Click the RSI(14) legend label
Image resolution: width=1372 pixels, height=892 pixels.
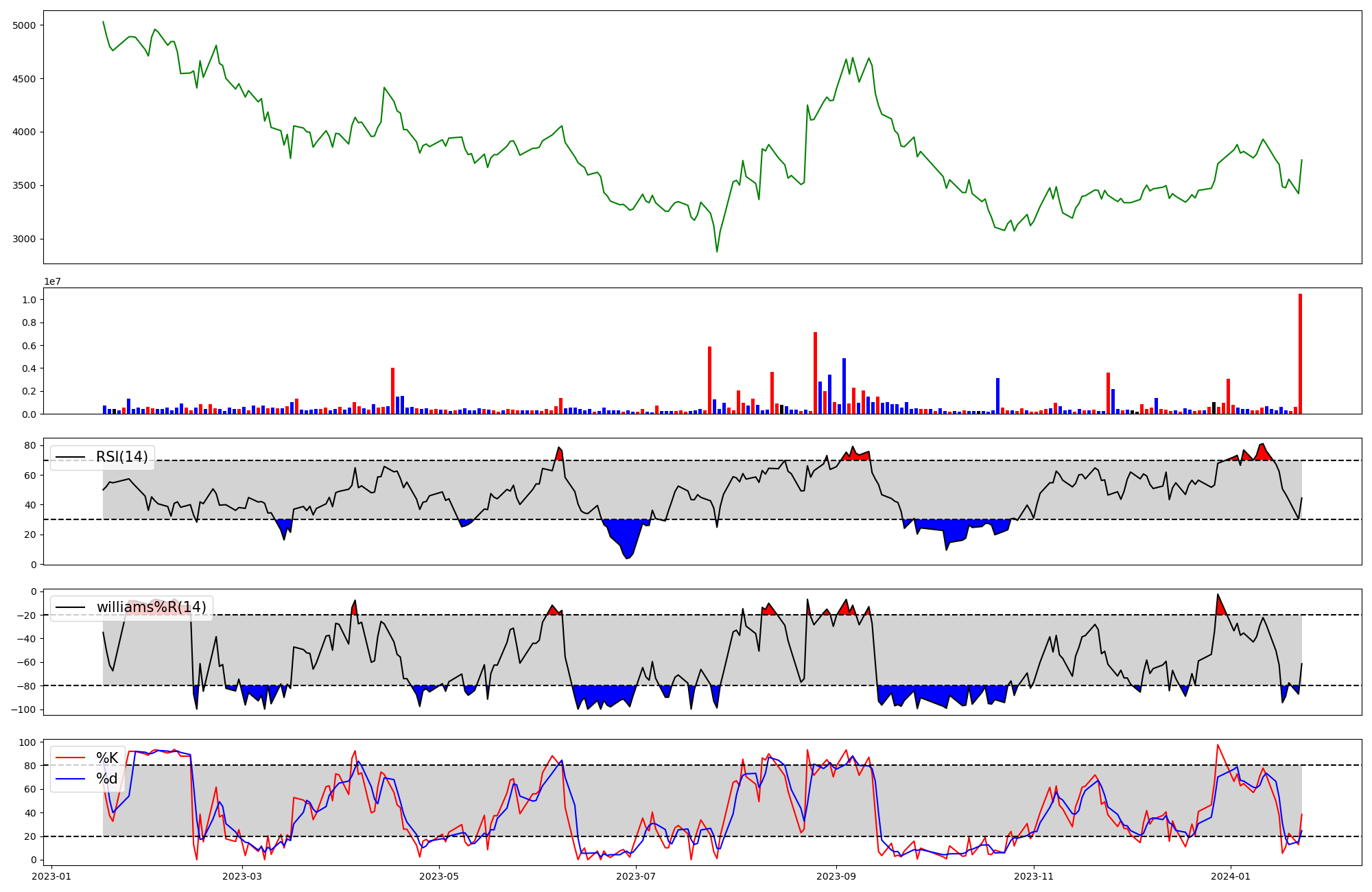(x=121, y=457)
